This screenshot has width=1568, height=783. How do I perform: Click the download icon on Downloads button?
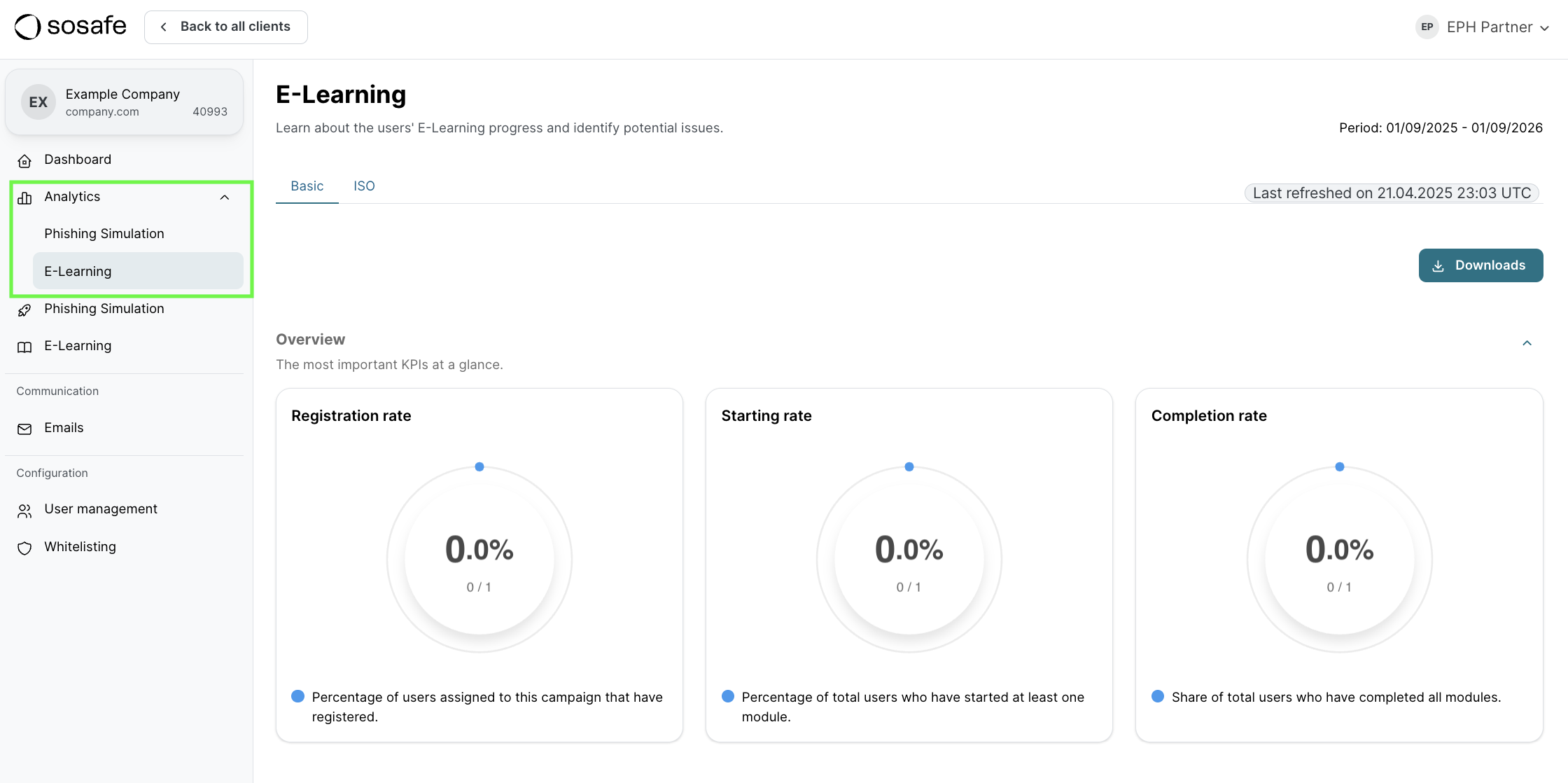coord(1438,265)
